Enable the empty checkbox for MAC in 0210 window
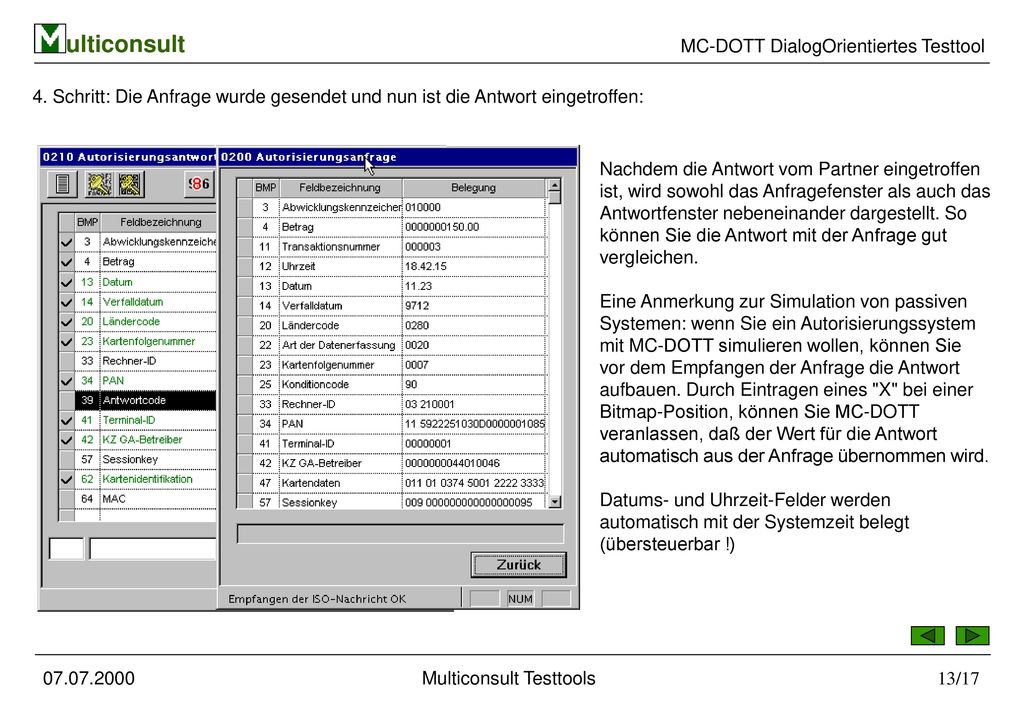 pyautogui.click(x=66, y=499)
